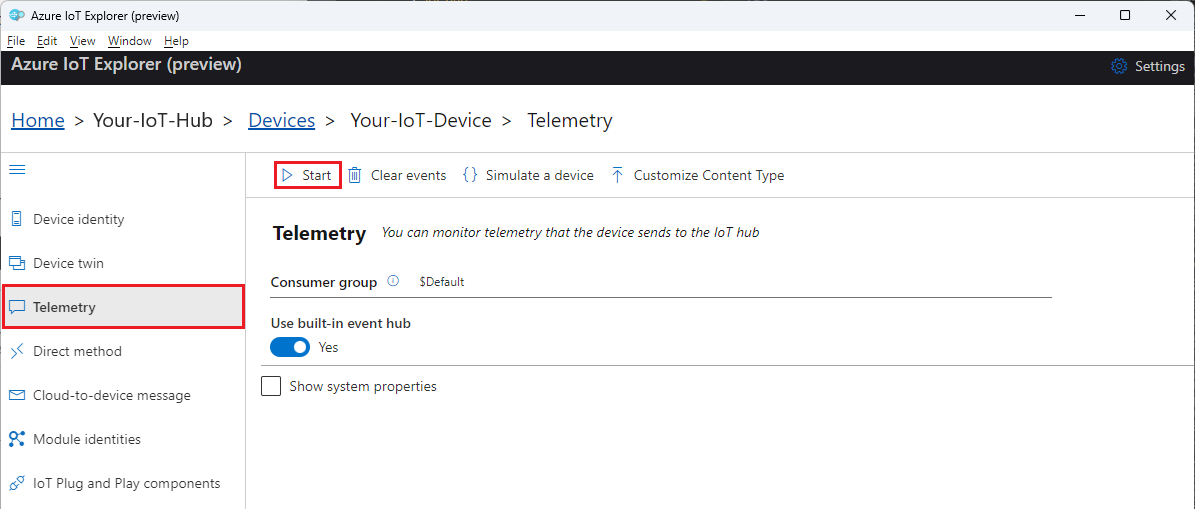Select the Device identity sidebar icon
Screen dimensions: 1195x509
tap(17, 219)
